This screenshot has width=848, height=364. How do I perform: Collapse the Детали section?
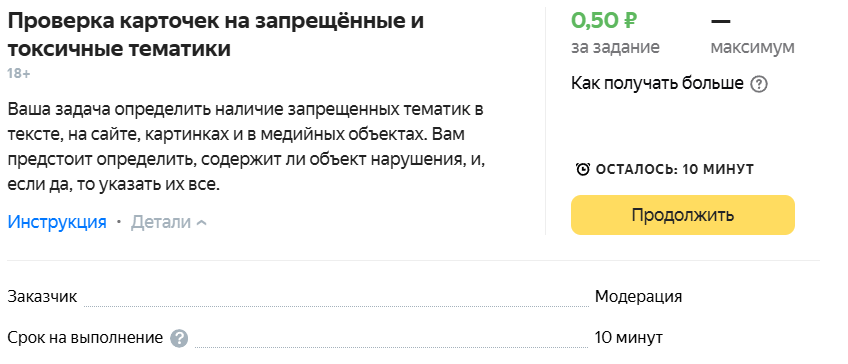[169, 222]
